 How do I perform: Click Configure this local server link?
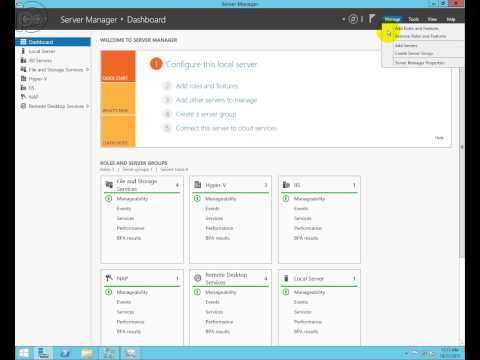(212, 64)
